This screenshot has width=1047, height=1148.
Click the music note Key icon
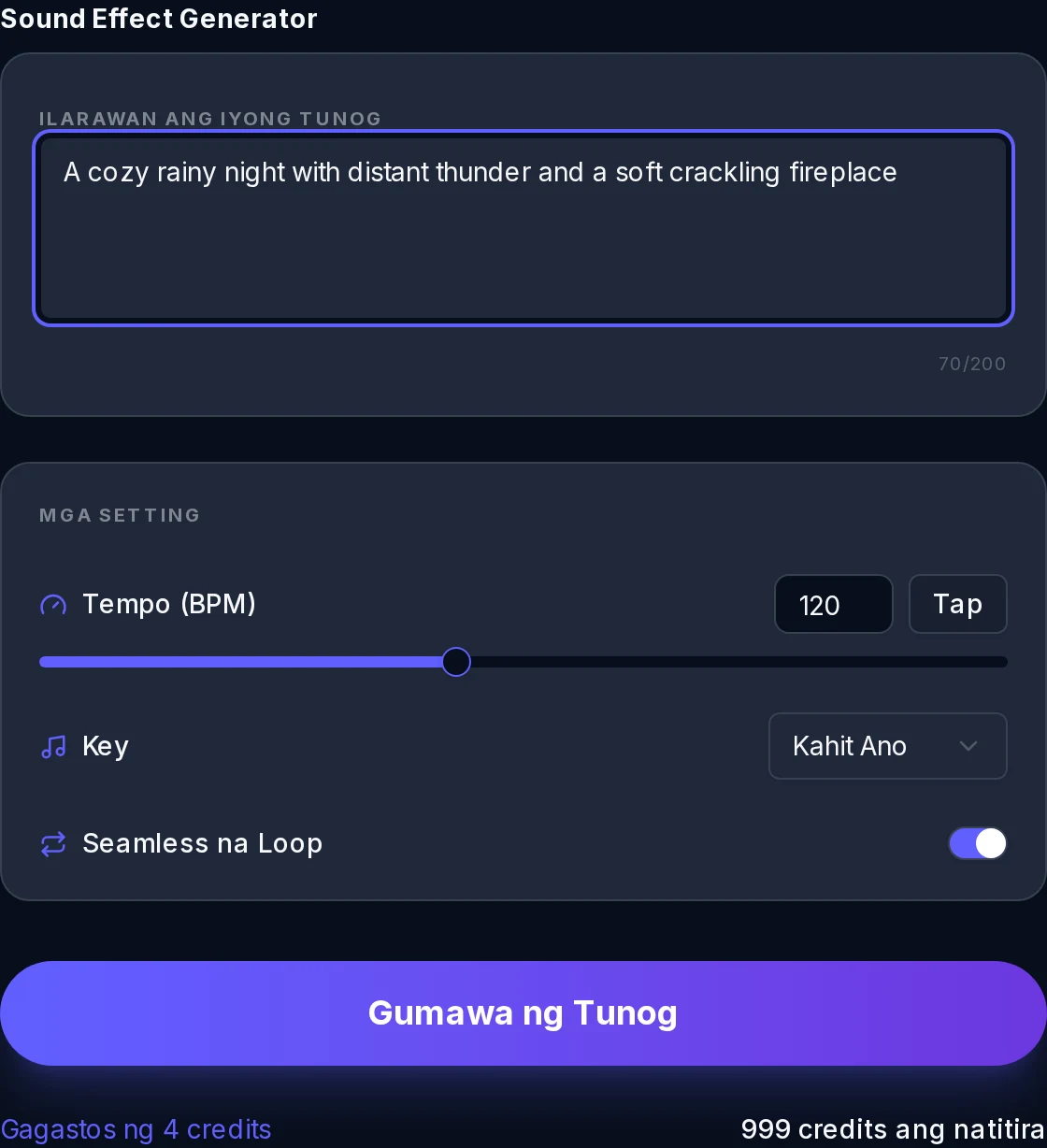[x=53, y=747]
